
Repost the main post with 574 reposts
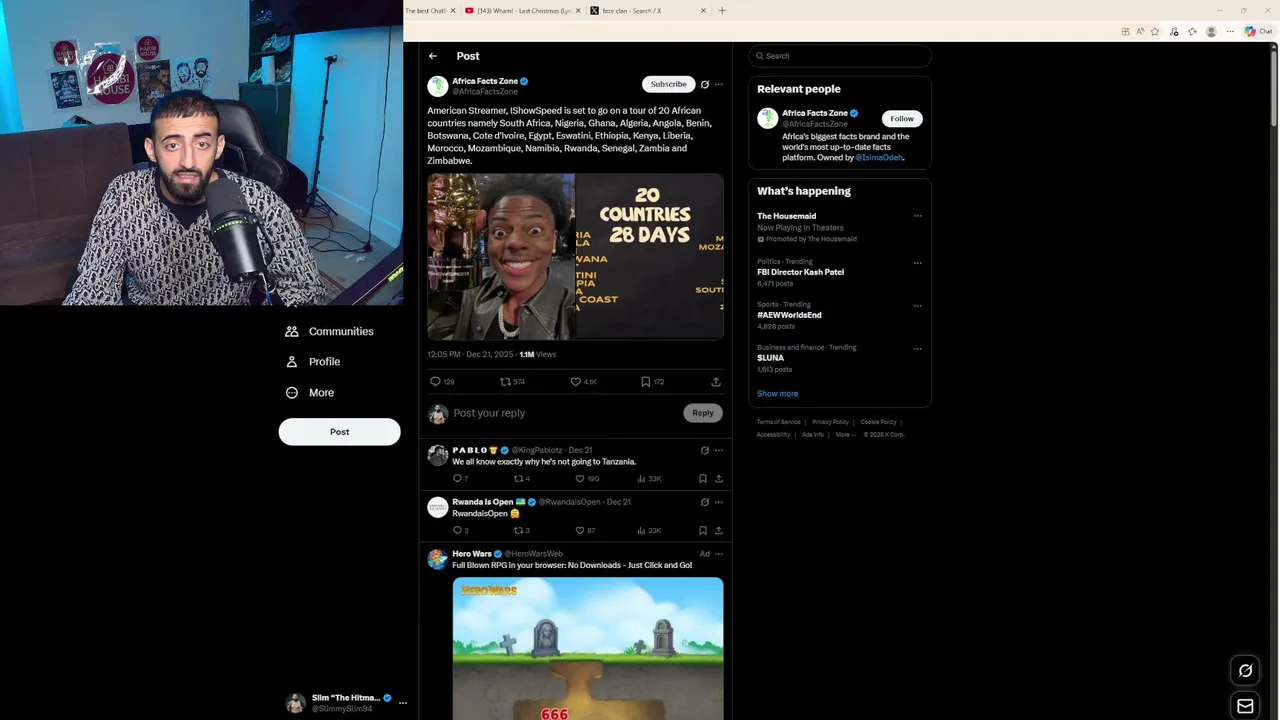[505, 382]
